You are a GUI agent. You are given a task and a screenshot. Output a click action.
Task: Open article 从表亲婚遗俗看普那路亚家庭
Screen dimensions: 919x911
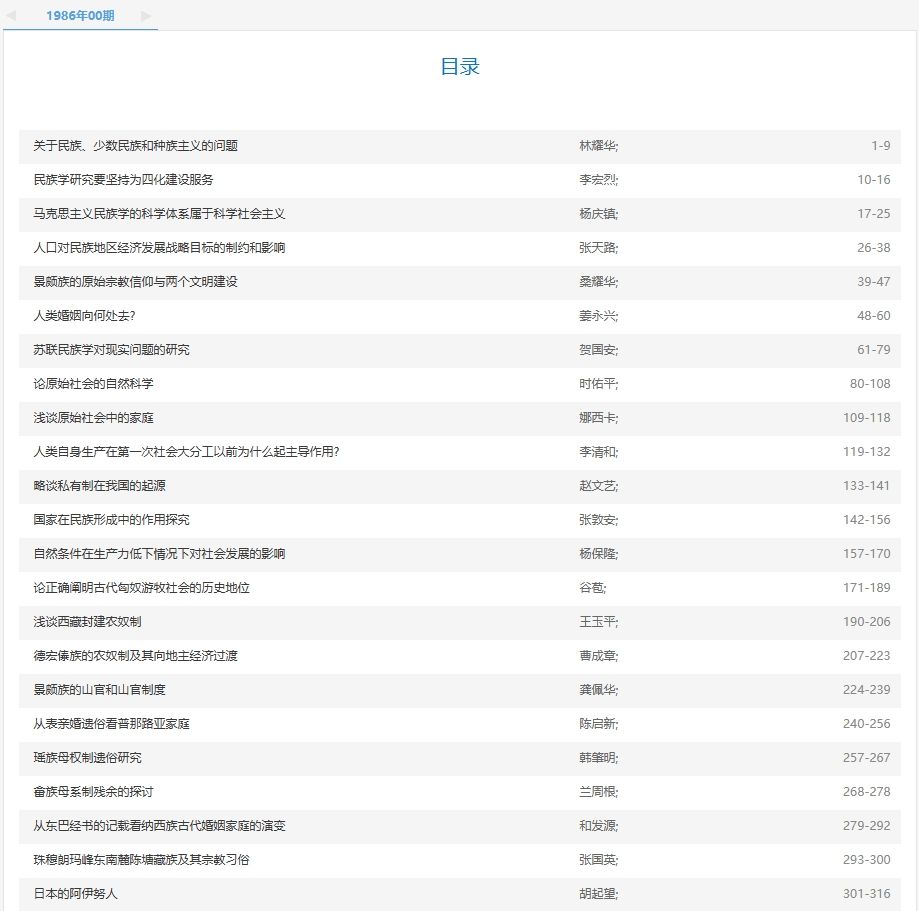[x=111, y=723]
